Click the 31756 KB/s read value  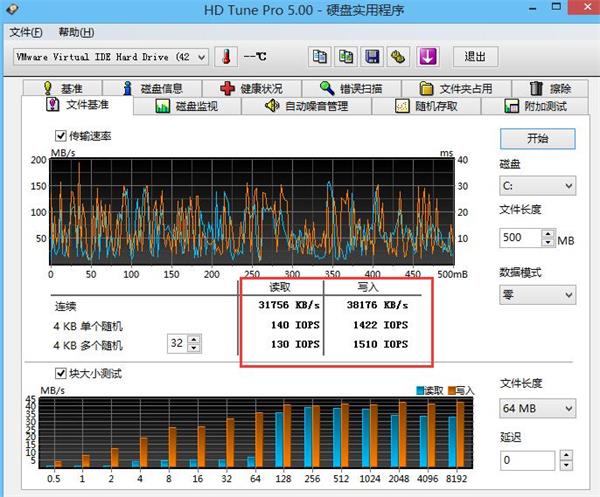pyautogui.click(x=289, y=305)
